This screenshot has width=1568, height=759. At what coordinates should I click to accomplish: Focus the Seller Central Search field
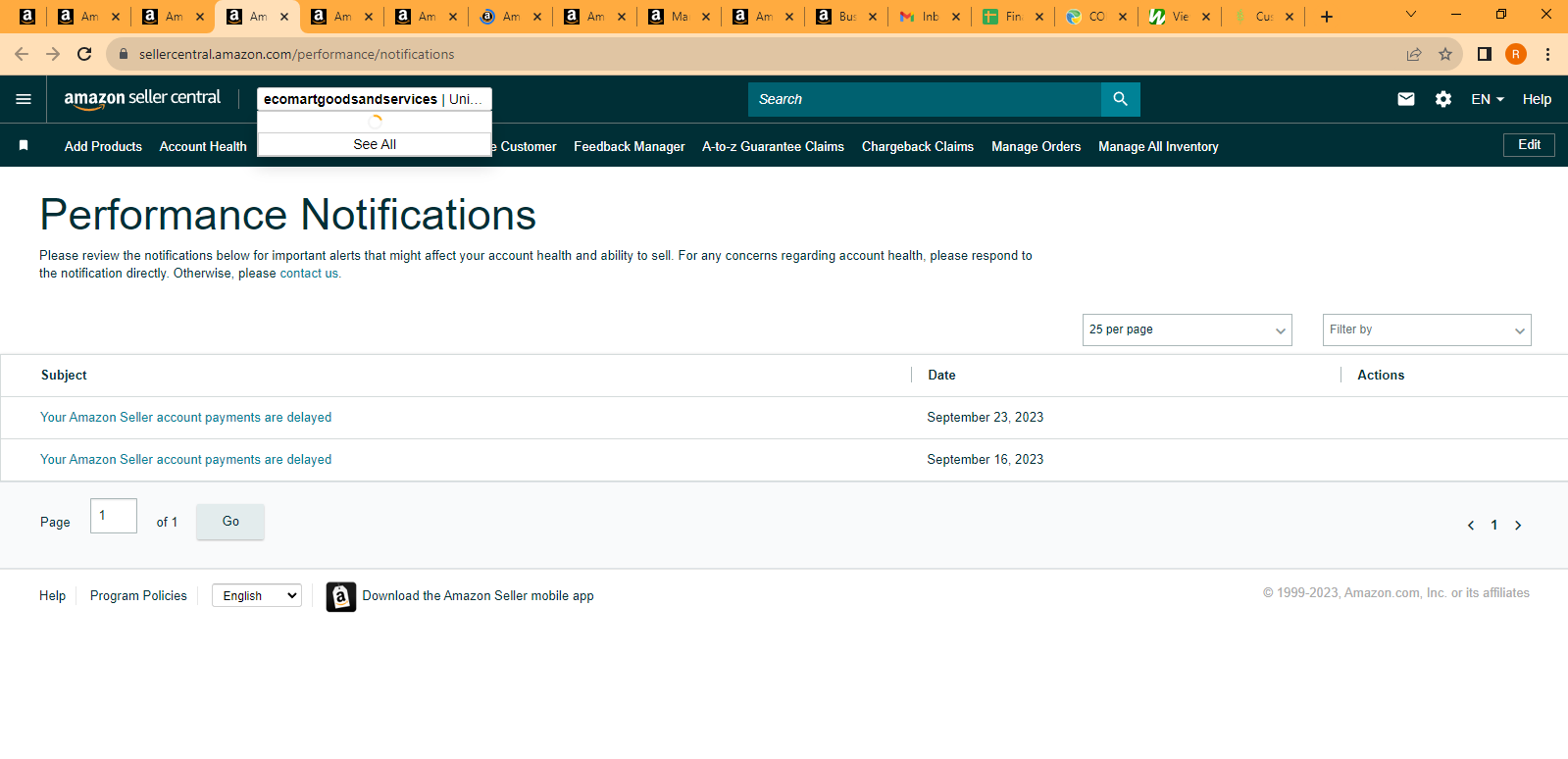pos(925,99)
